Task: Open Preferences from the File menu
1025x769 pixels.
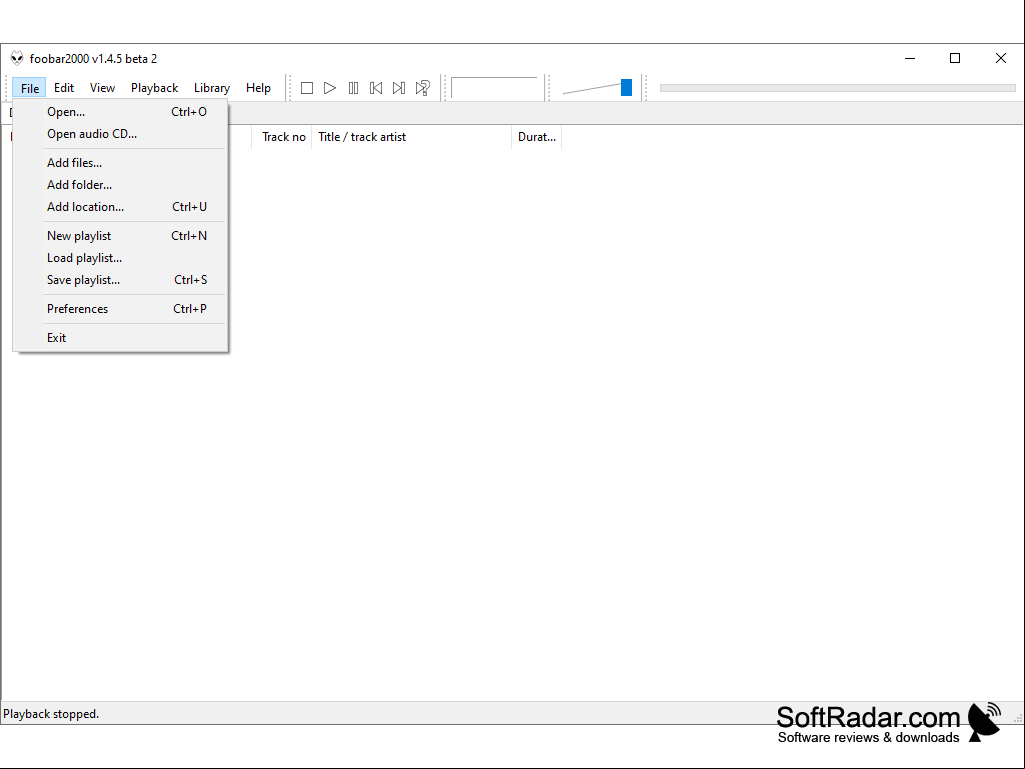Action: click(120, 309)
